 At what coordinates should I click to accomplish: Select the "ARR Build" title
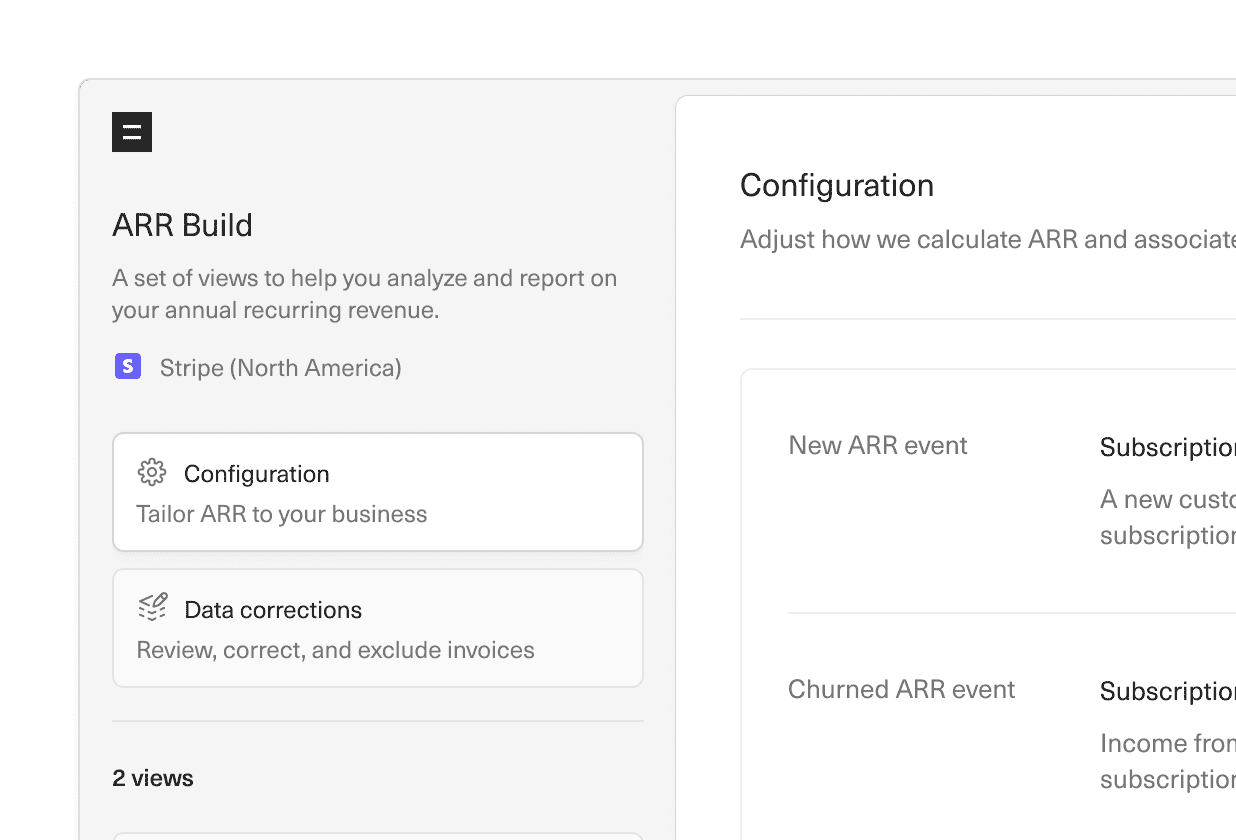point(182,225)
